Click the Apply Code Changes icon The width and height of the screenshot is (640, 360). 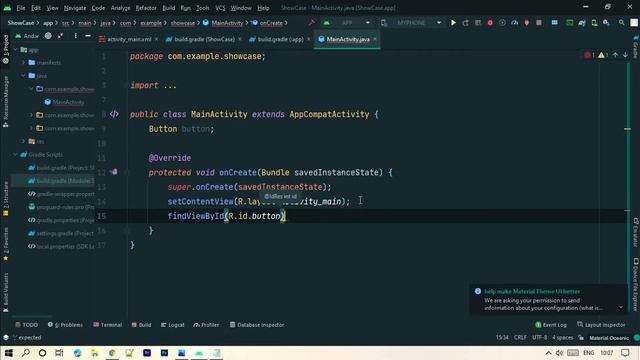(478, 23)
